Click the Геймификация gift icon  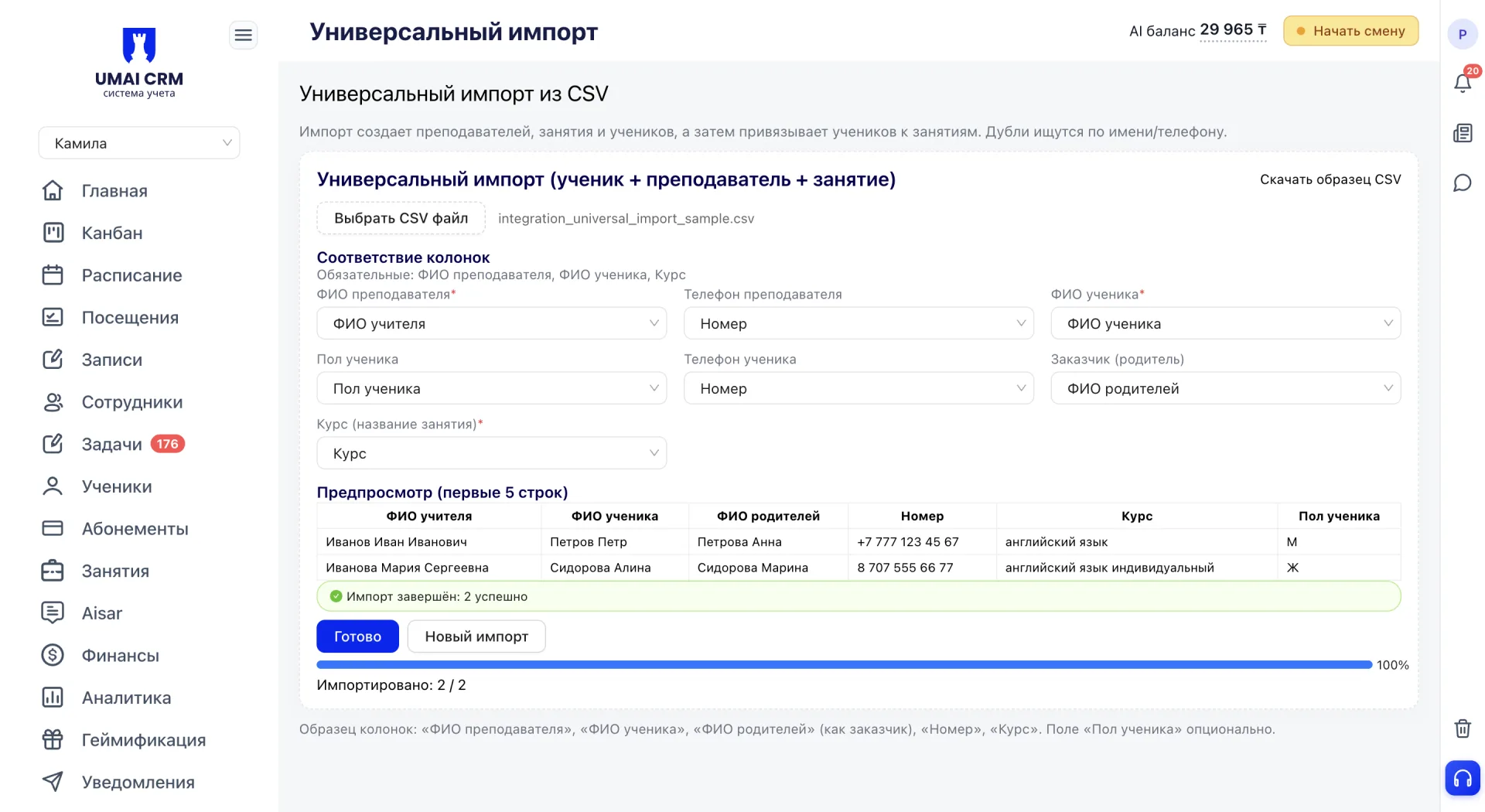[x=53, y=739]
